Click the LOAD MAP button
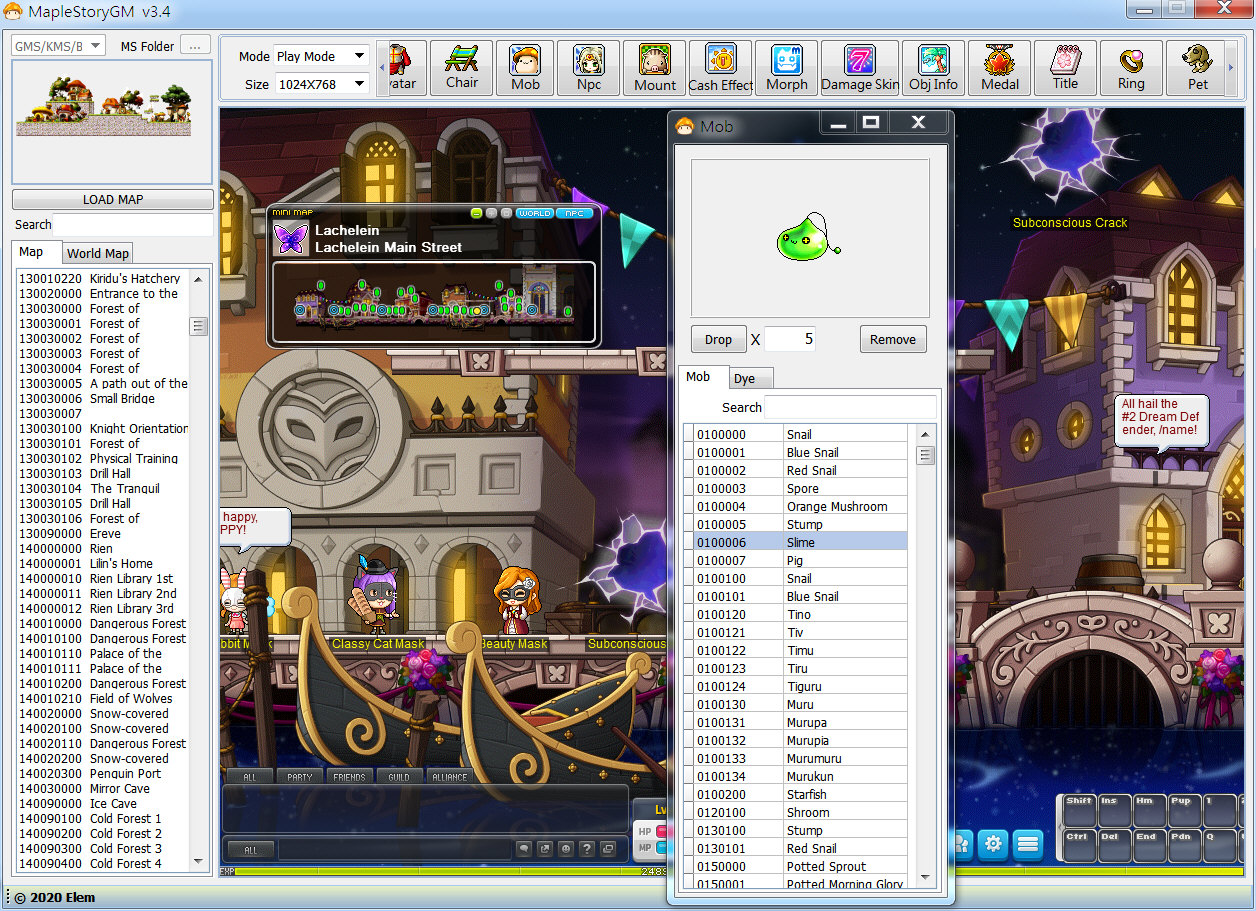1256x911 pixels. pyautogui.click(x=113, y=199)
